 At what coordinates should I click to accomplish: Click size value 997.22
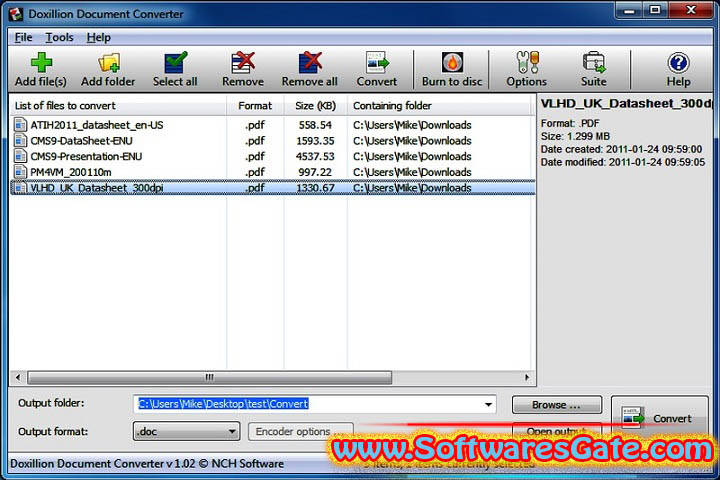coord(315,172)
